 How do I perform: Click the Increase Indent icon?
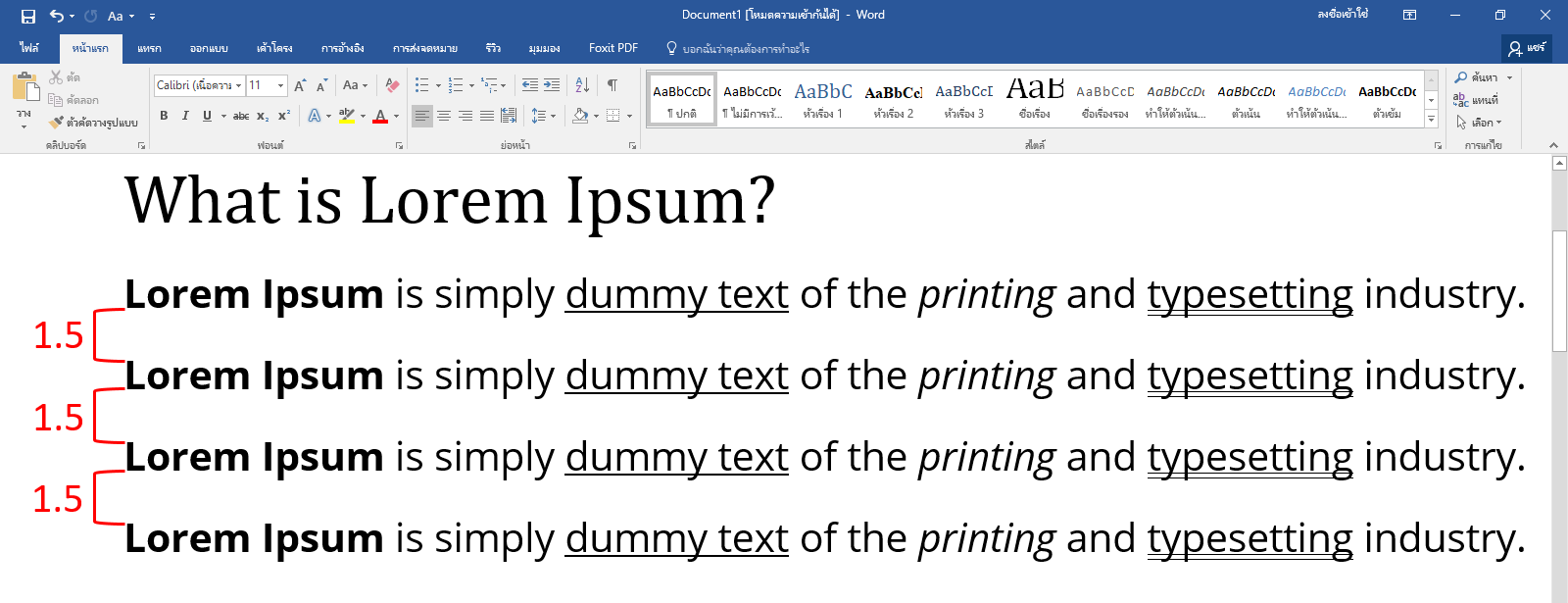552,85
